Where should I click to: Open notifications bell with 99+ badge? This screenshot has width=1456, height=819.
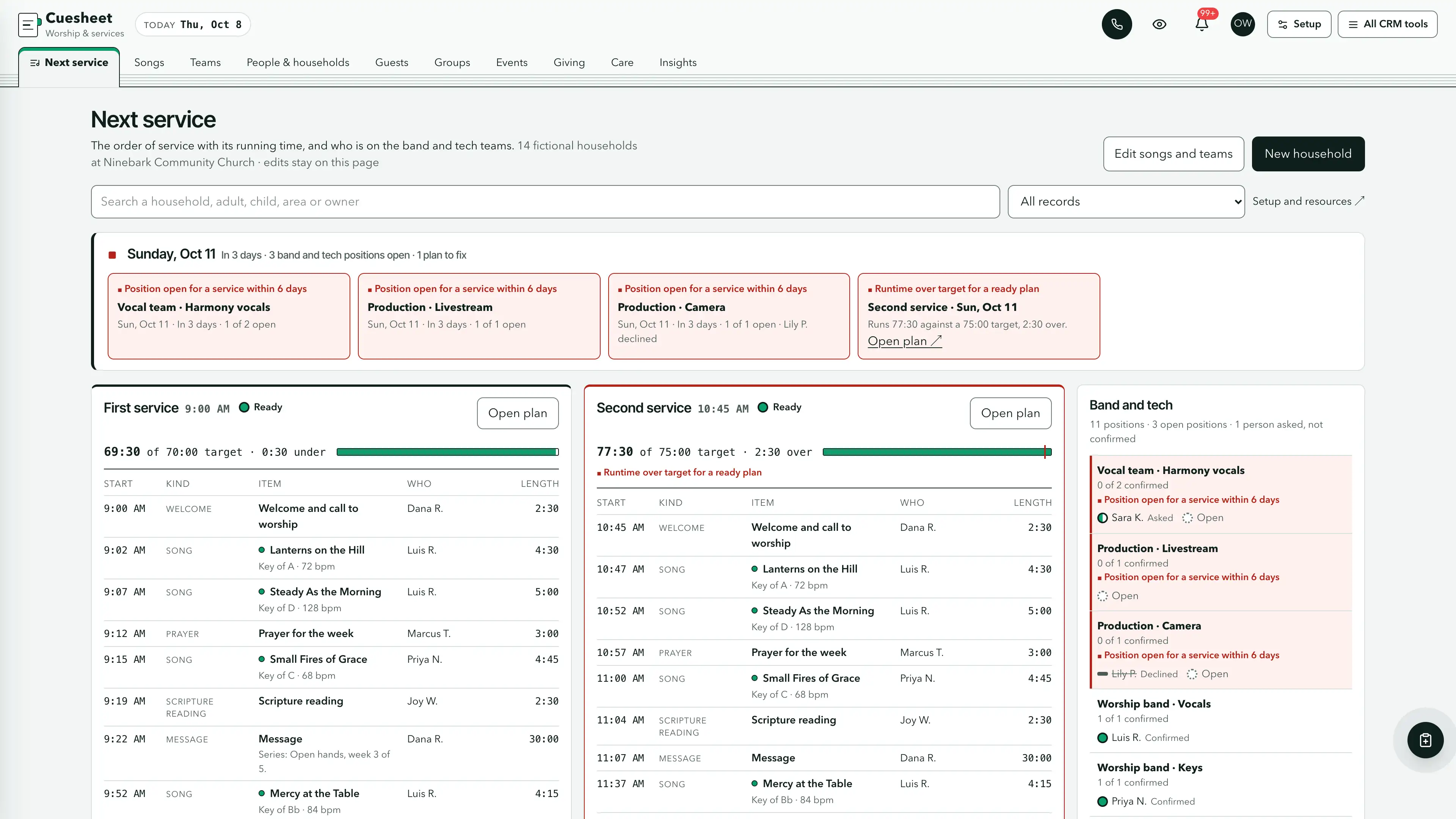[1202, 24]
